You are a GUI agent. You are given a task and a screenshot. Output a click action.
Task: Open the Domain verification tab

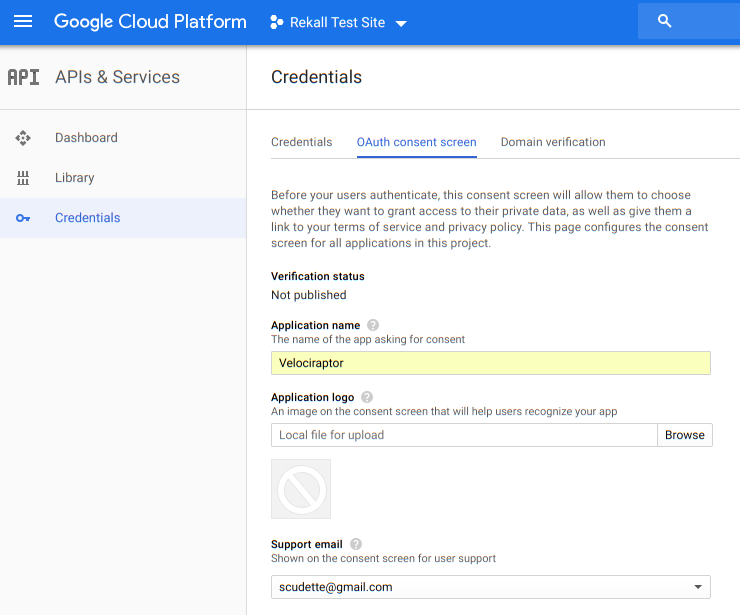pos(553,142)
